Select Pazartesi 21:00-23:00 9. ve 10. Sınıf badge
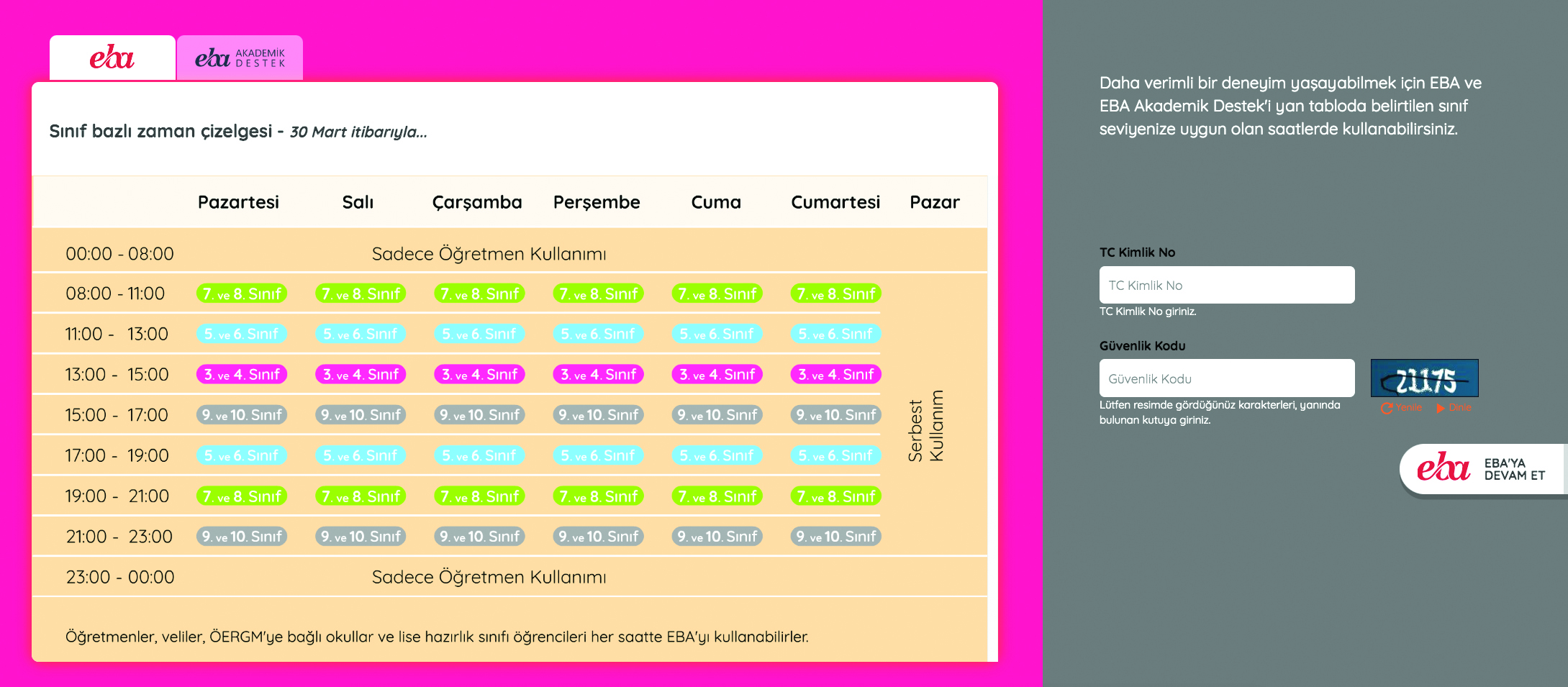 pos(242,537)
